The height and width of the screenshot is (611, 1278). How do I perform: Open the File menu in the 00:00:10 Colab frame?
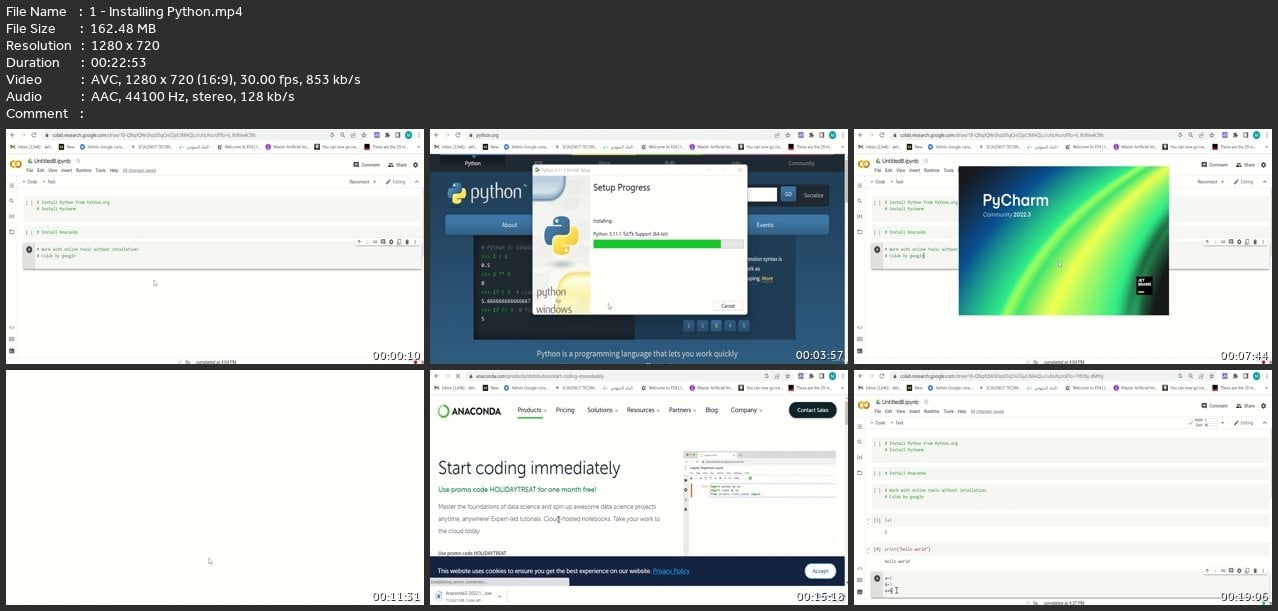tap(29, 170)
